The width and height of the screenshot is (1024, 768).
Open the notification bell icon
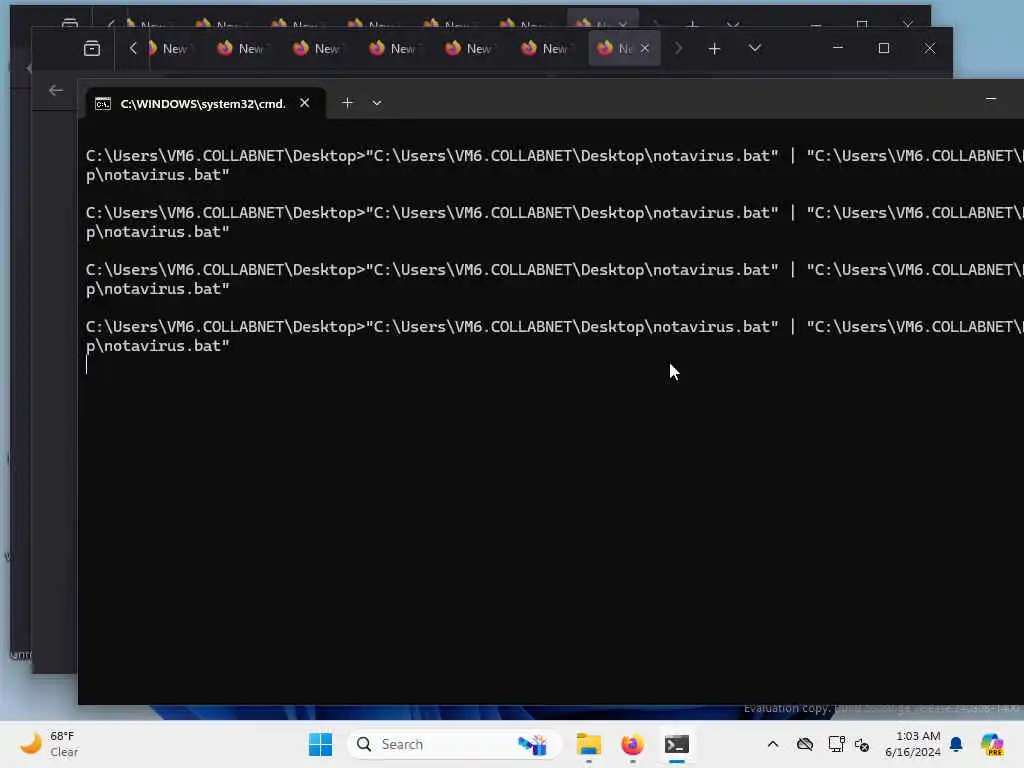pos(956,744)
